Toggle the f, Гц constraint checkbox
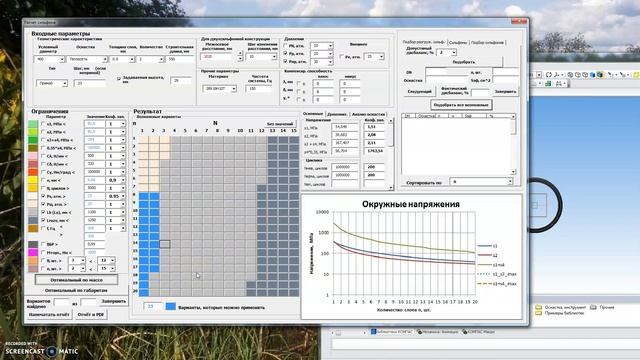640x360 pixels. (x=43, y=229)
